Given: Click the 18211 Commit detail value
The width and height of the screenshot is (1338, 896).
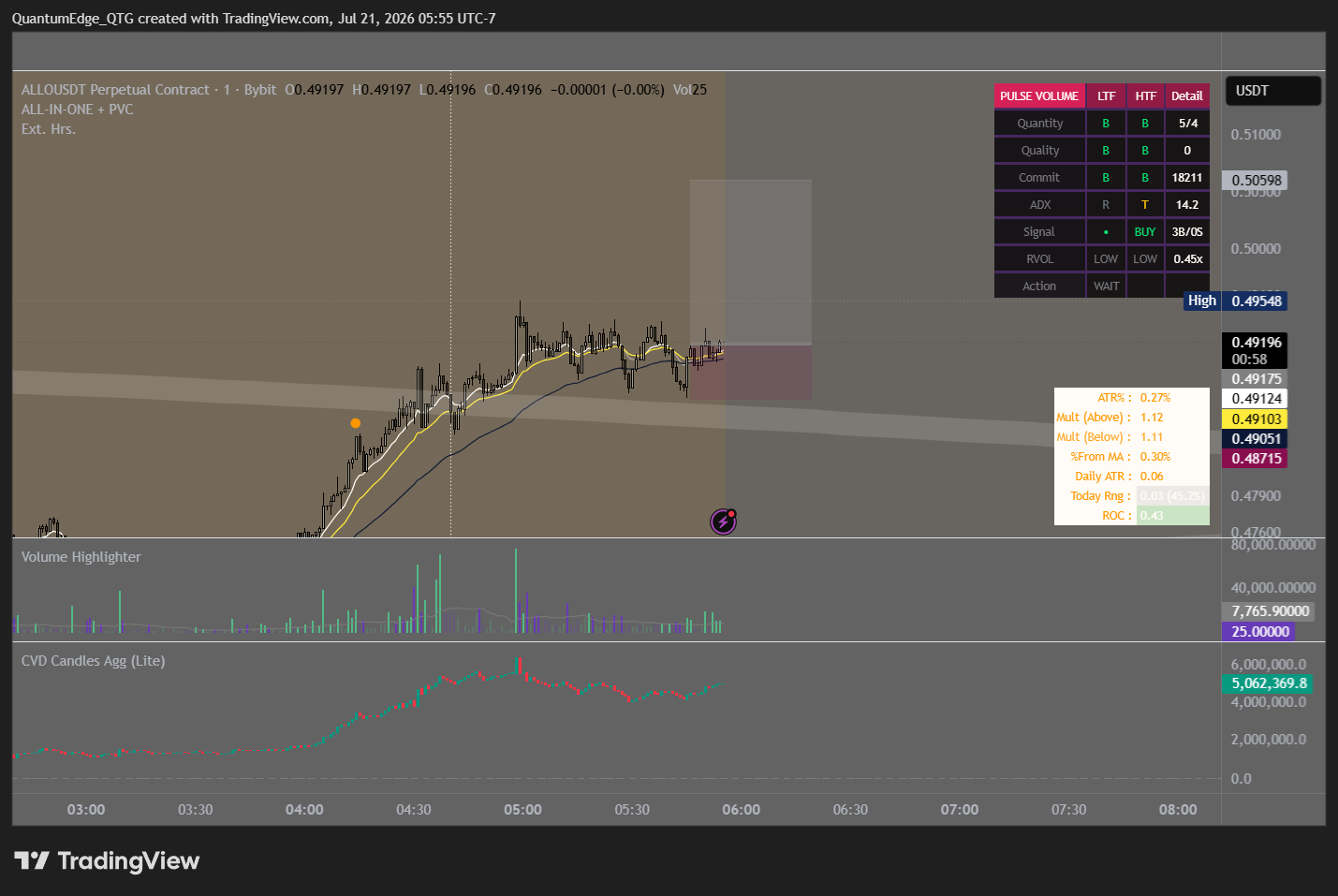Looking at the screenshot, I should click(1187, 178).
